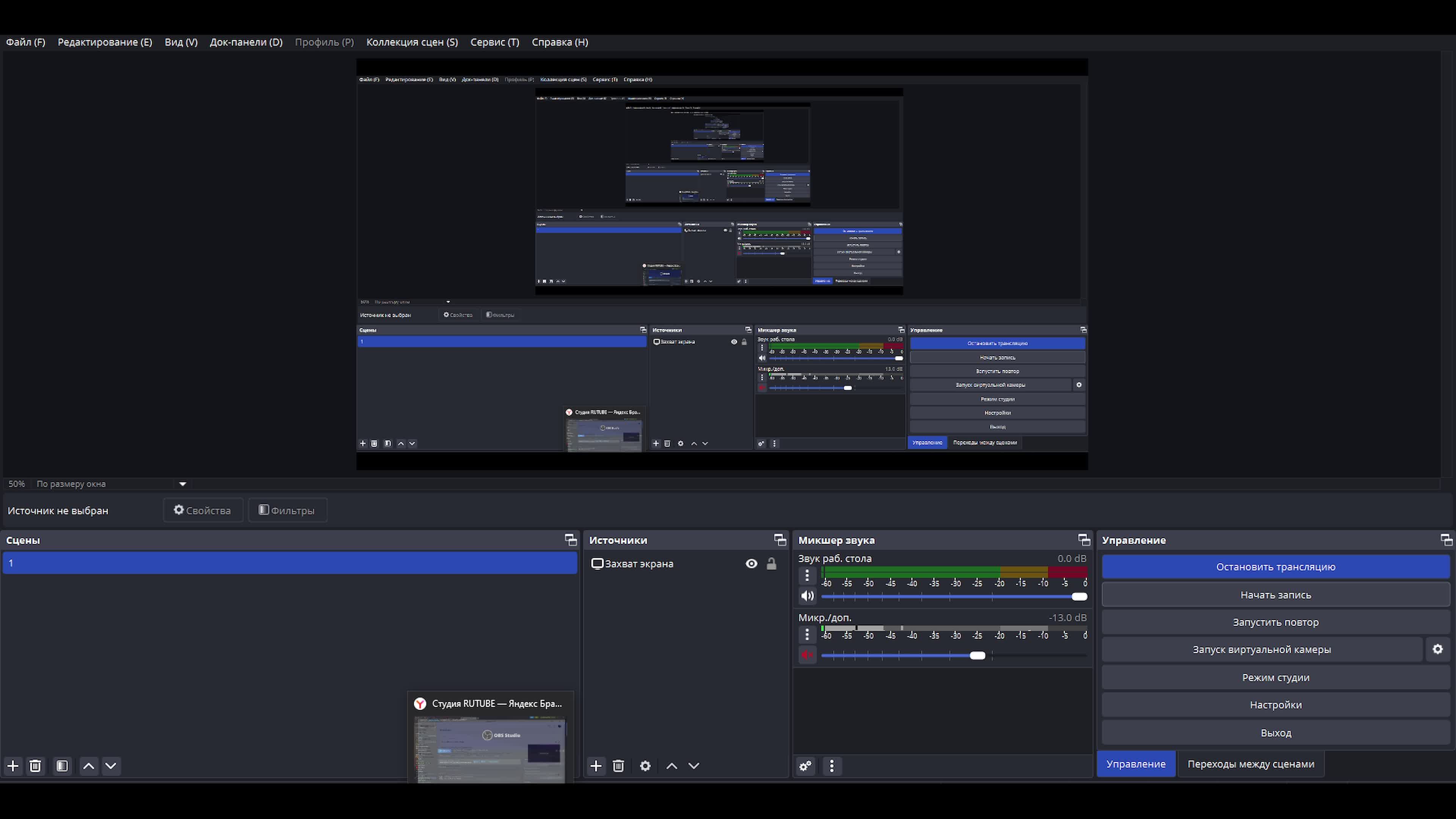Undock the Сцены panel
Screen dimensions: 1456x819
coord(571,540)
